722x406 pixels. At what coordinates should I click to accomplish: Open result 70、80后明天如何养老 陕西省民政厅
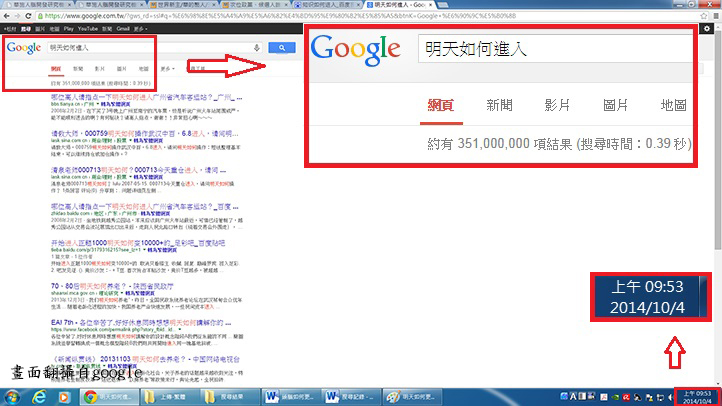[112, 286]
